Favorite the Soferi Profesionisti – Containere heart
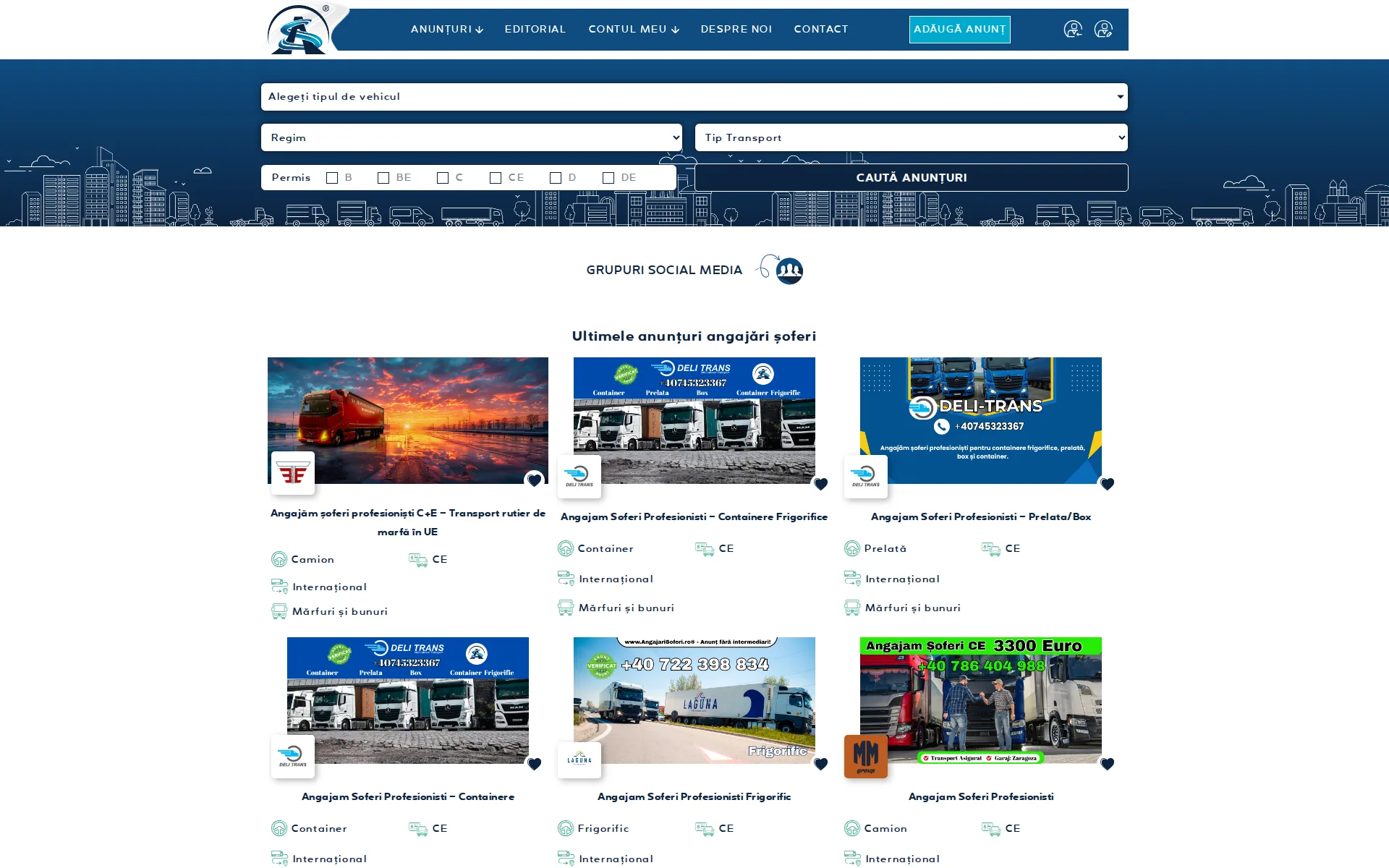The height and width of the screenshot is (868, 1389). pyautogui.click(x=534, y=764)
